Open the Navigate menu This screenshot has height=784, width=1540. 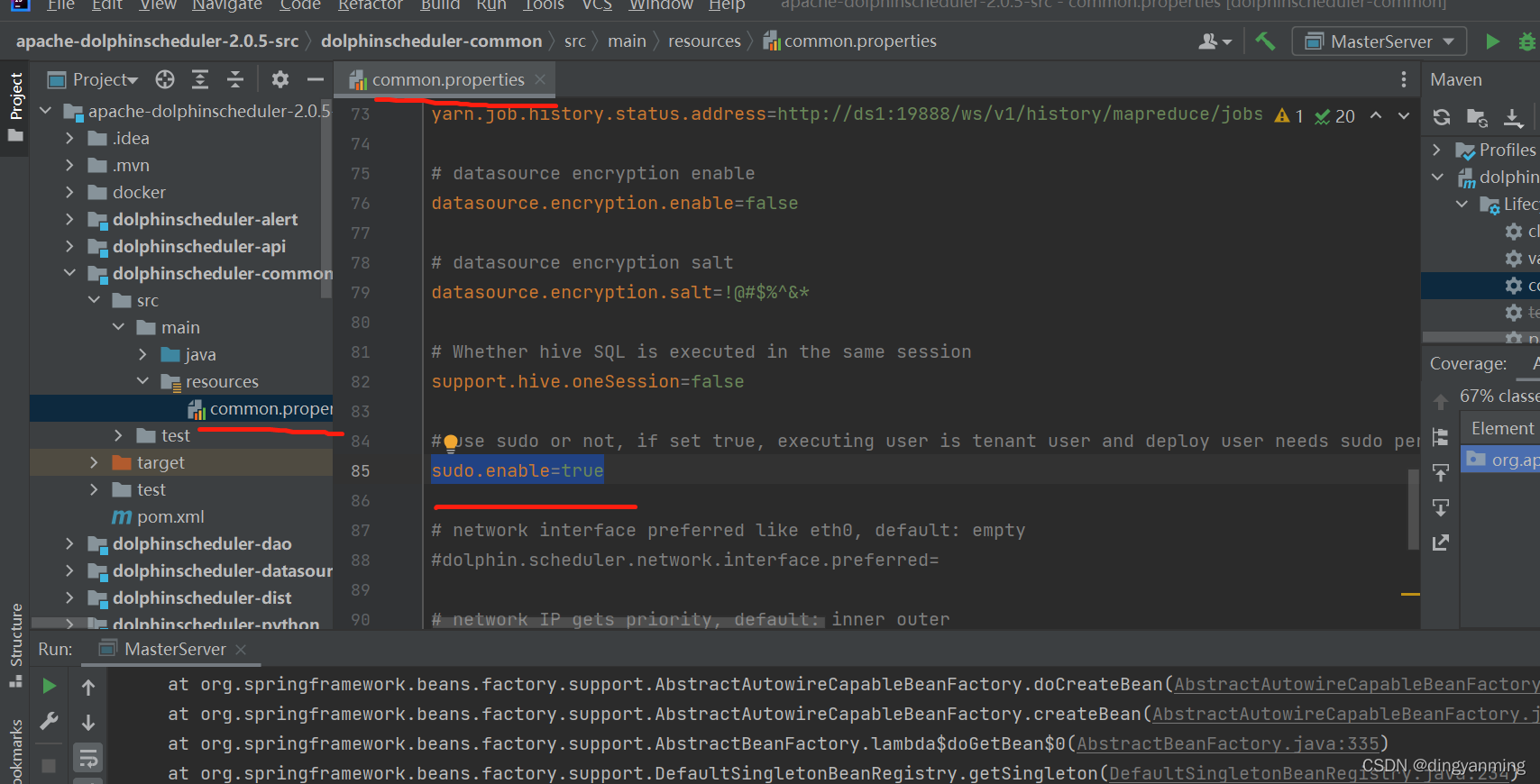pyautogui.click(x=227, y=5)
